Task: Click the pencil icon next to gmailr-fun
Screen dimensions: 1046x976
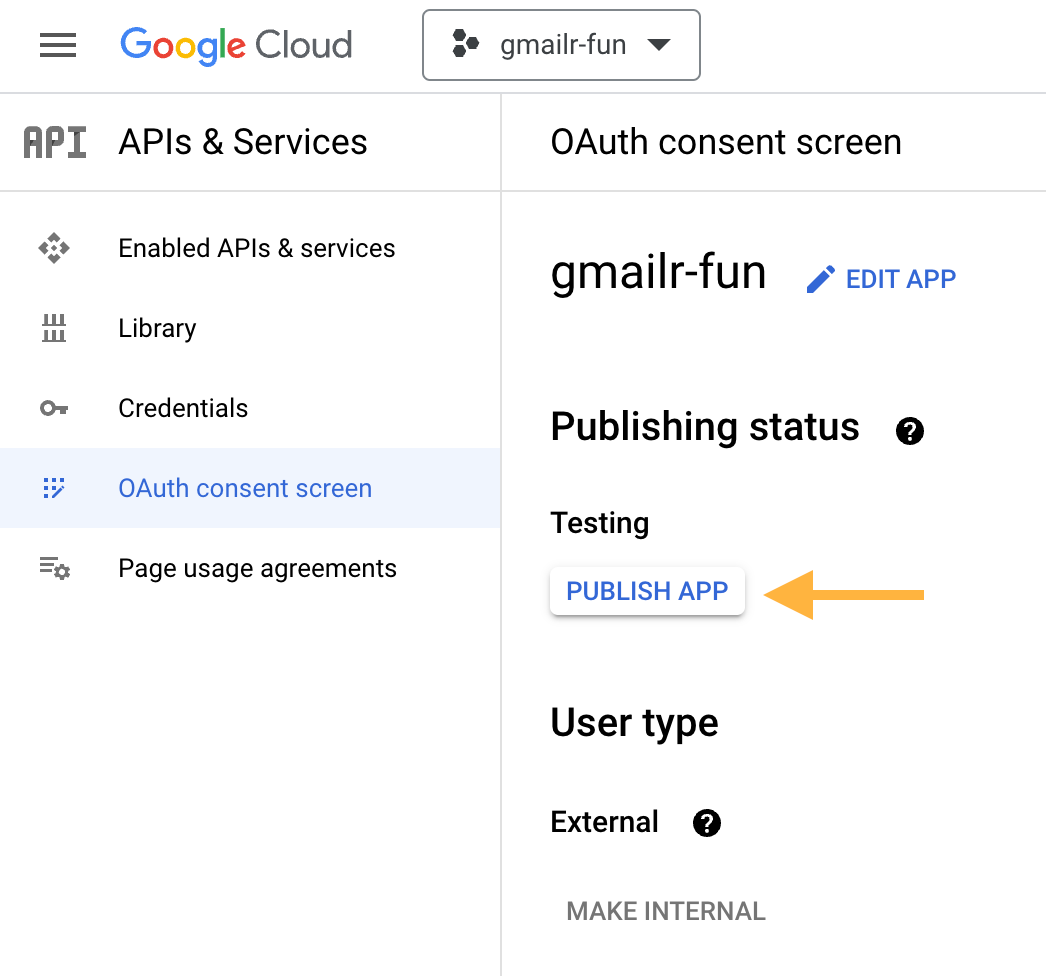Action: pyautogui.click(x=820, y=279)
